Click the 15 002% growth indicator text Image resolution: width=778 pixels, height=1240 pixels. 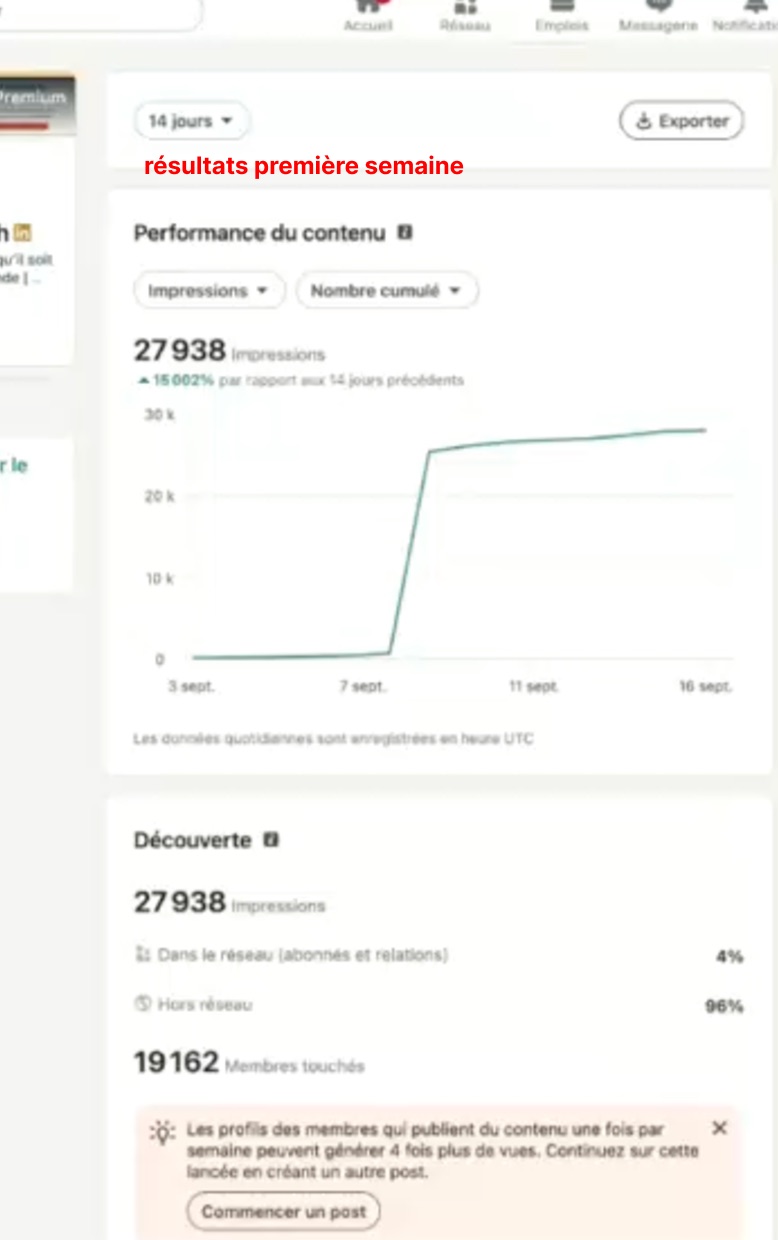tap(176, 380)
